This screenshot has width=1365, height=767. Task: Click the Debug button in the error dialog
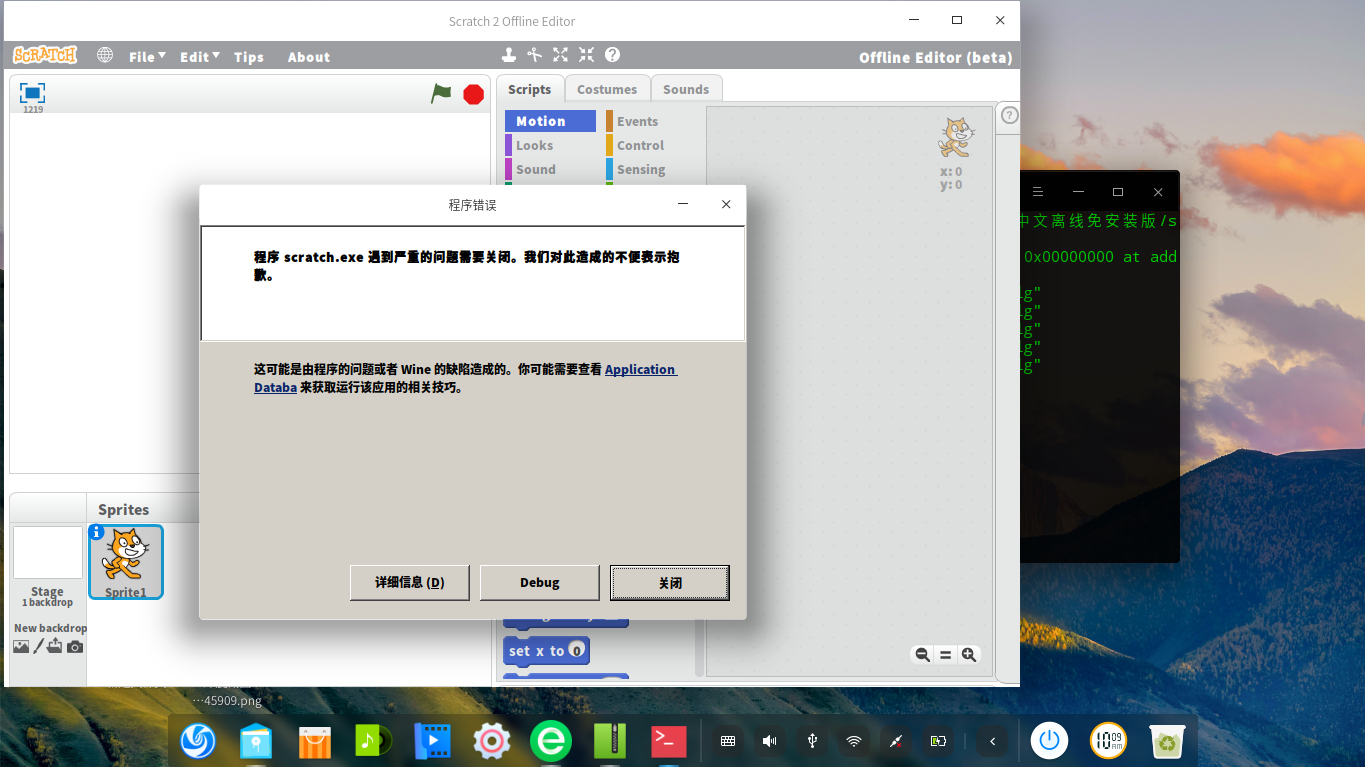click(x=540, y=583)
